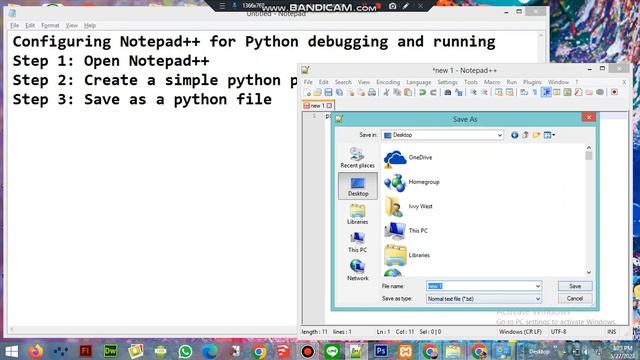The height and width of the screenshot is (360, 640).
Task: Select Libraries item in file list
Action: coord(407,255)
